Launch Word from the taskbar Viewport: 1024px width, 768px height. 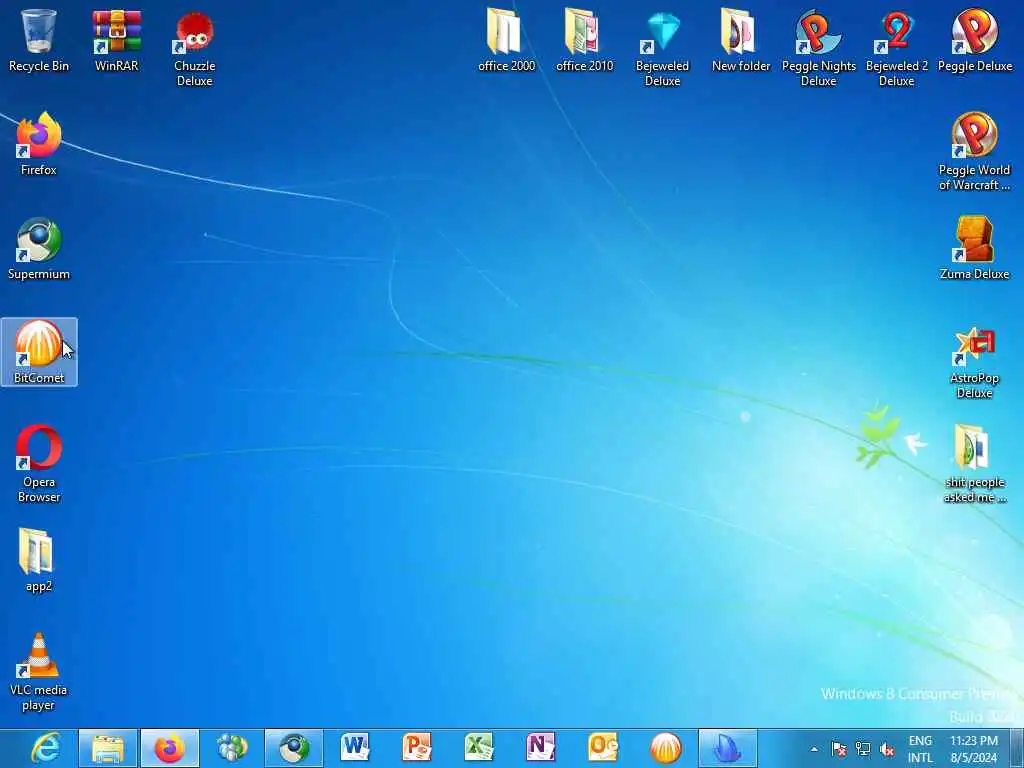click(x=355, y=748)
